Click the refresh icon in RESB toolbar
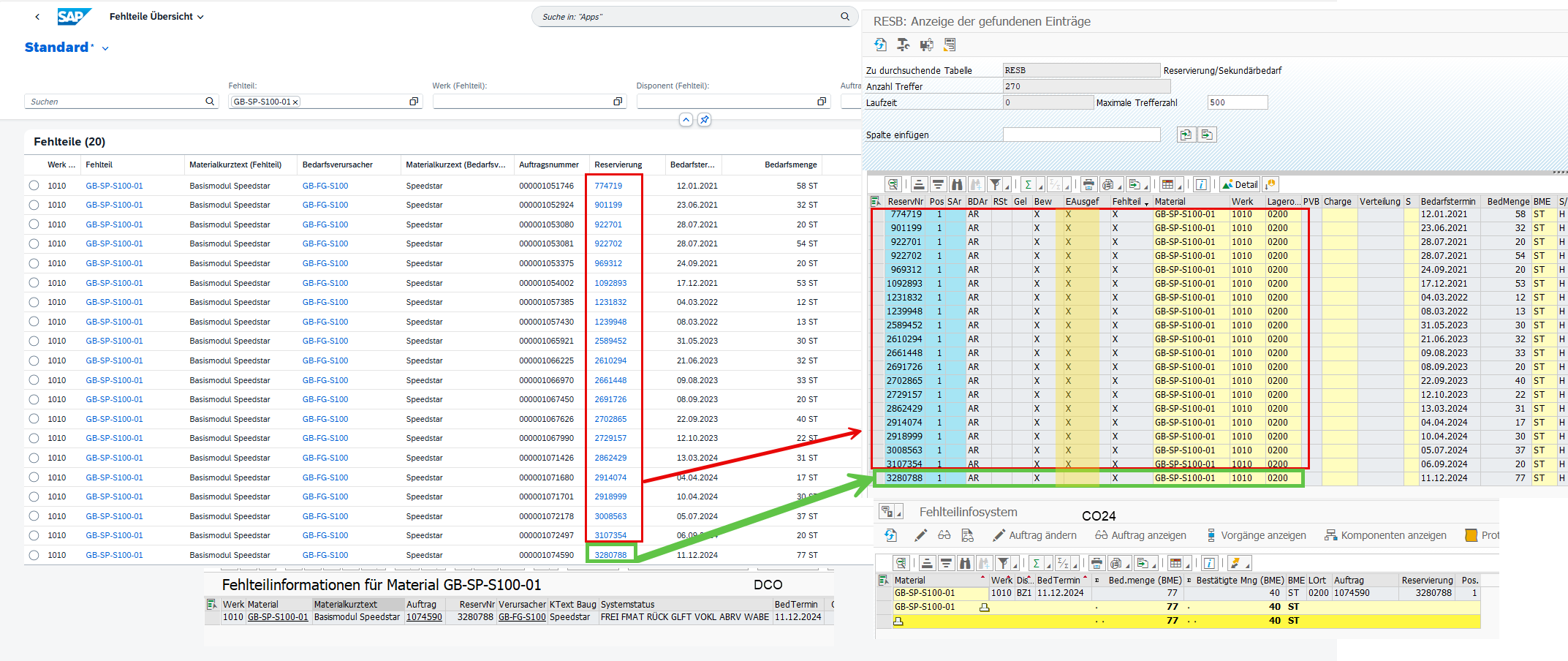This screenshot has width=1568, height=661. (x=880, y=45)
